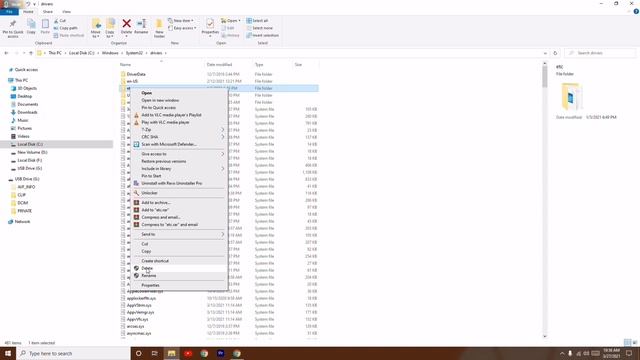Click Cut in the Clipboard ribbon group
Screen dimensions: 640x360
coord(60,21)
